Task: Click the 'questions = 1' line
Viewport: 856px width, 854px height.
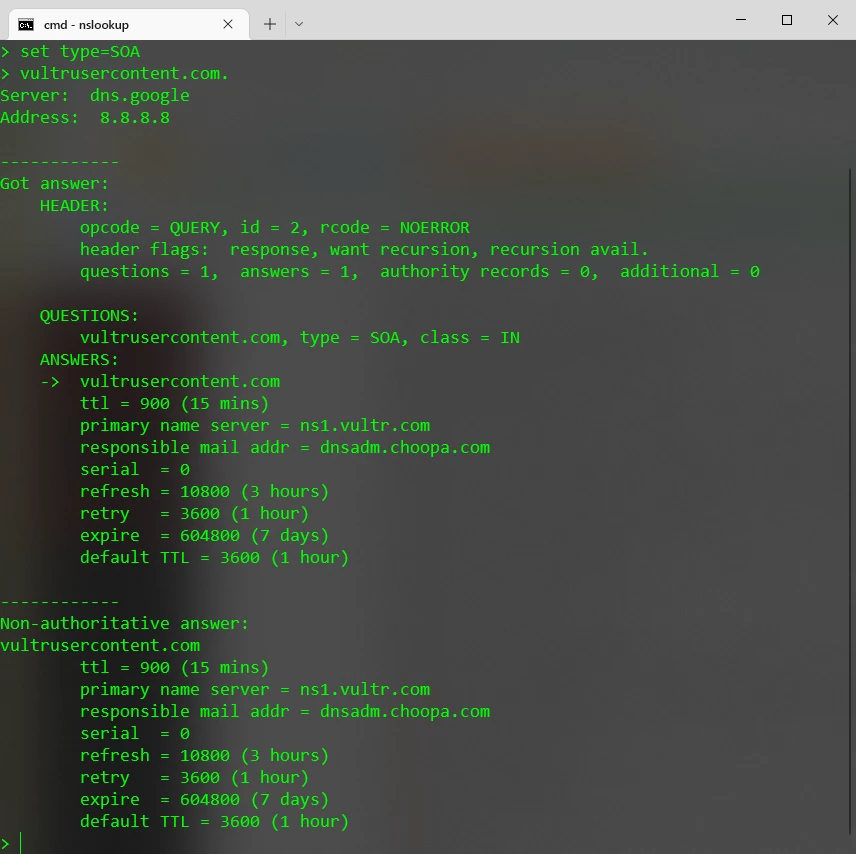Action: point(420,272)
